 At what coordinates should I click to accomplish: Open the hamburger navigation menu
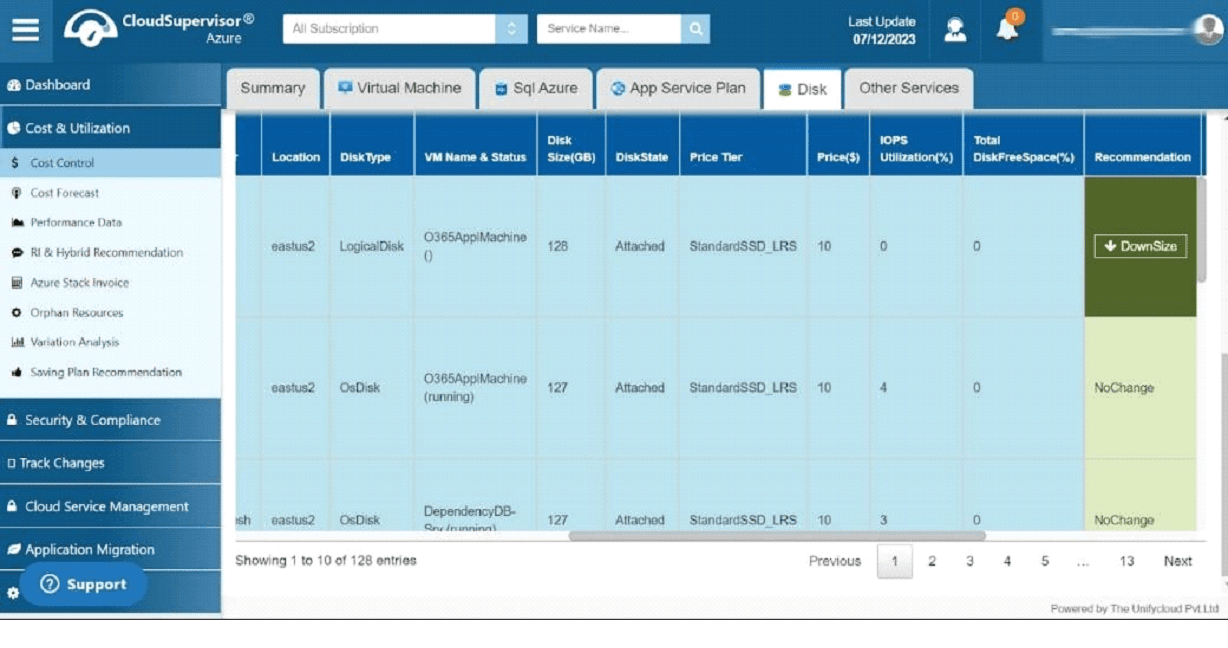[26, 29]
